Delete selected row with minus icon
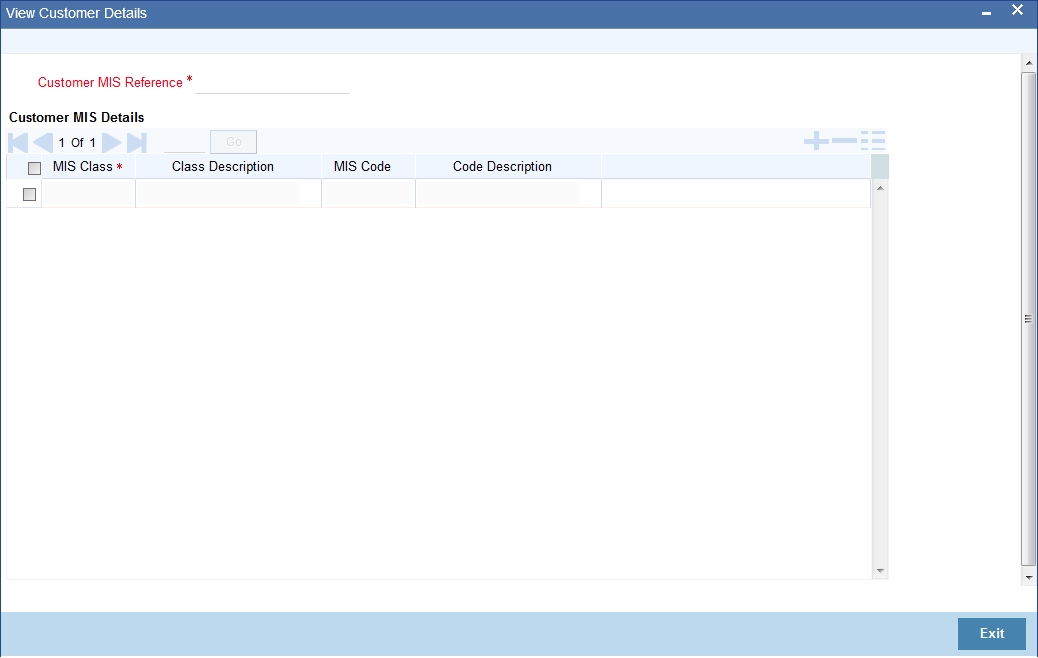The height and width of the screenshot is (658, 1038). 844,140
